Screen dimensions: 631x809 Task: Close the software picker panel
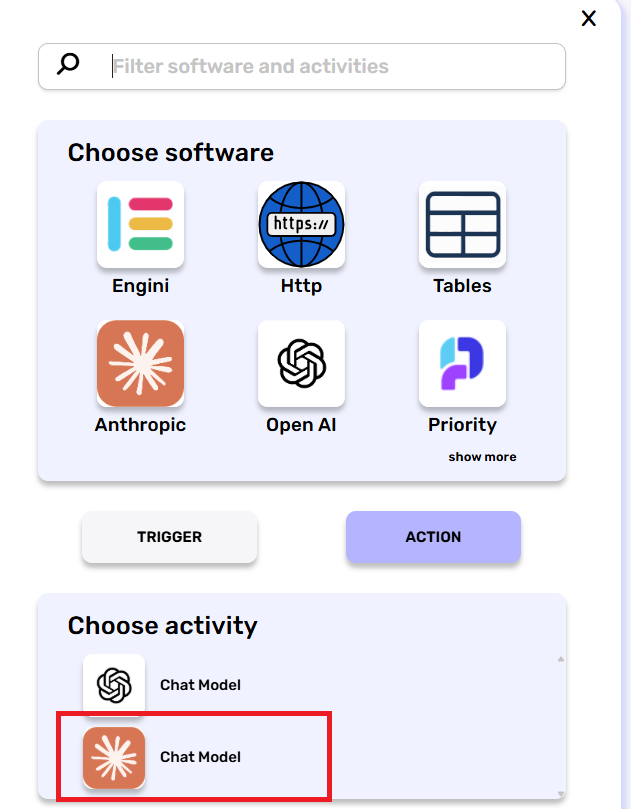[589, 18]
